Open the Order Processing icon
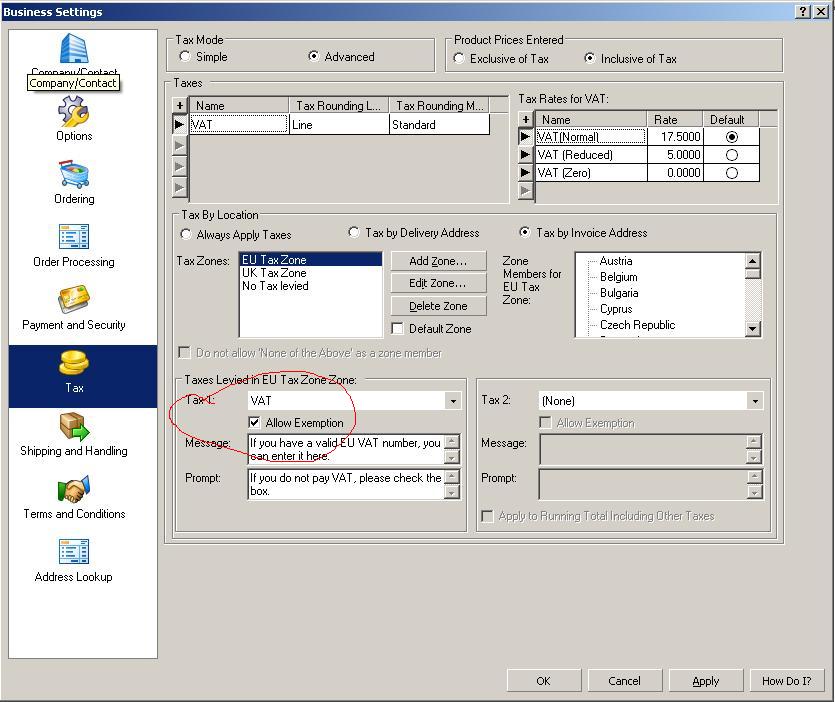This screenshot has height=702, width=835. 74,238
